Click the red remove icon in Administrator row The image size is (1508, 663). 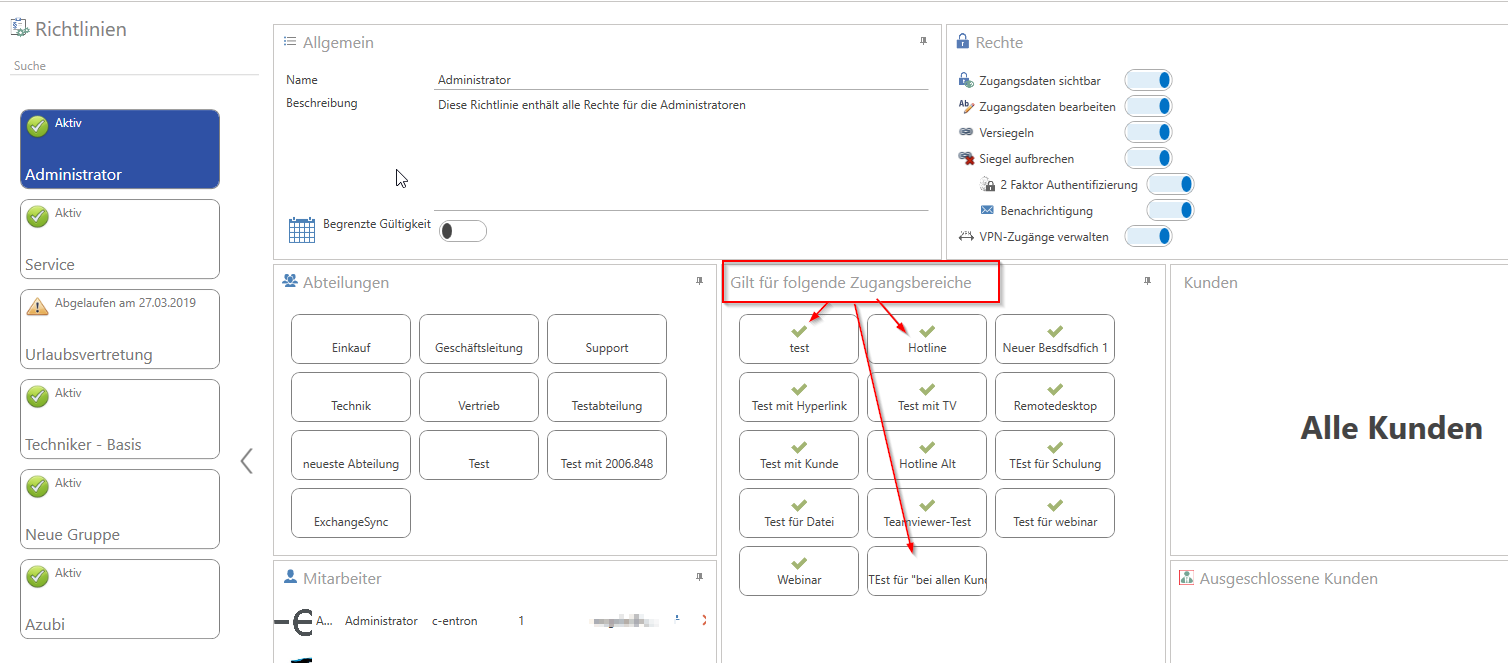pos(704,621)
